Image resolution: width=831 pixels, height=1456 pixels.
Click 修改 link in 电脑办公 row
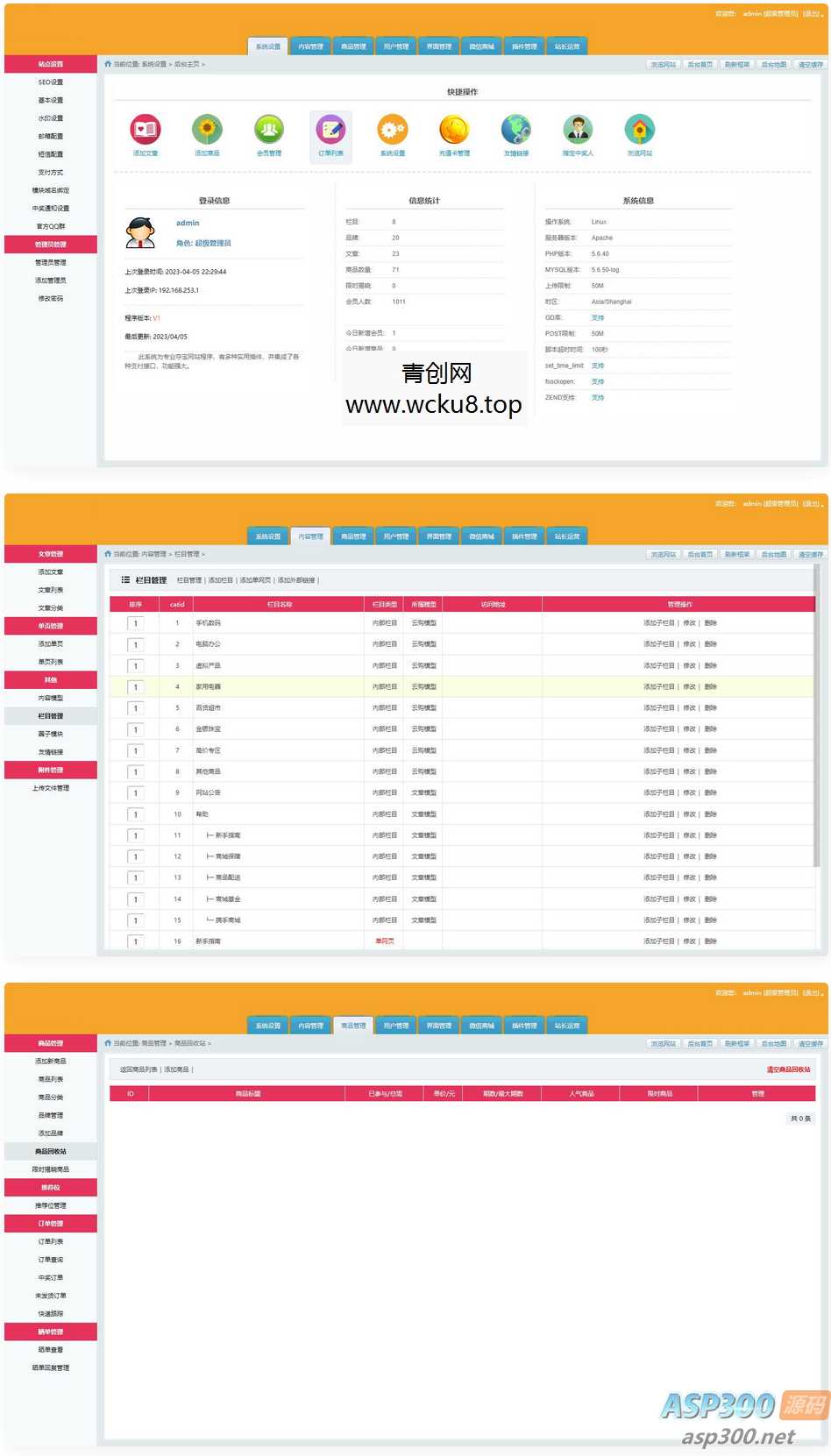pos(690,644)
